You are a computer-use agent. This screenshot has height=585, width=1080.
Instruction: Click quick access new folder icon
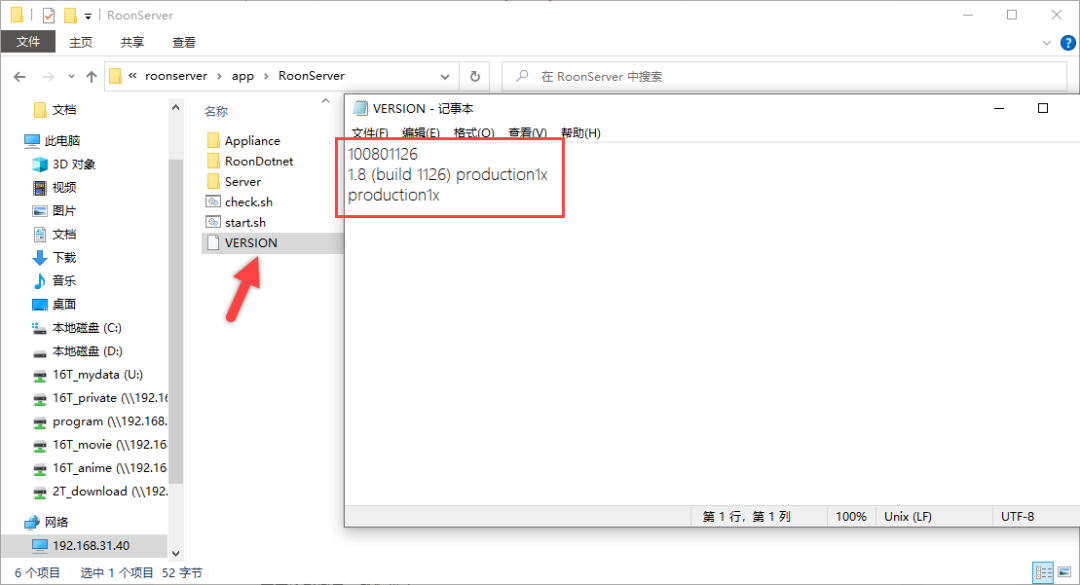70,15
